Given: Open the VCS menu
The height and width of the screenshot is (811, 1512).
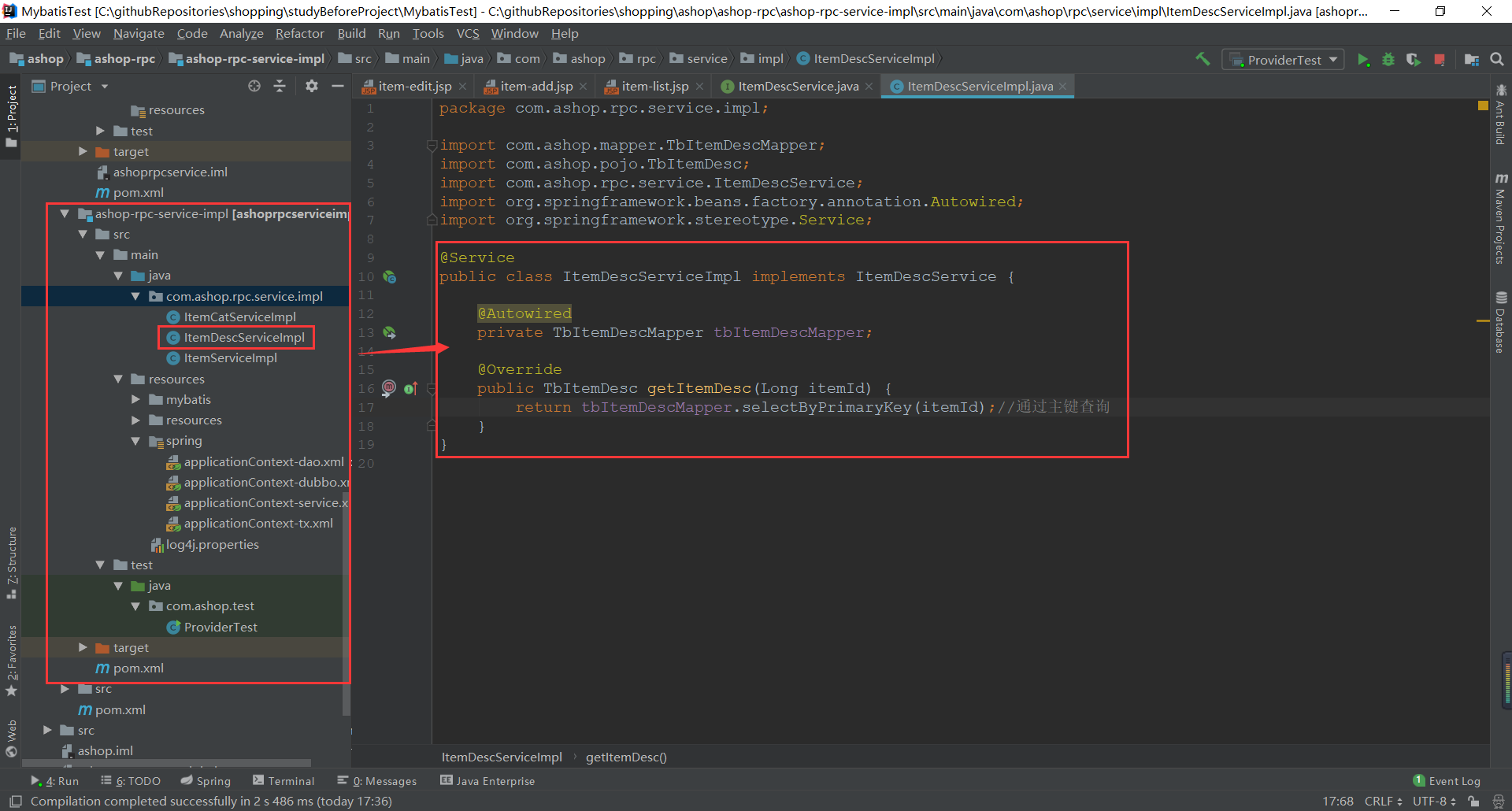Looking at the screenshot, I should tap(468, 34).
